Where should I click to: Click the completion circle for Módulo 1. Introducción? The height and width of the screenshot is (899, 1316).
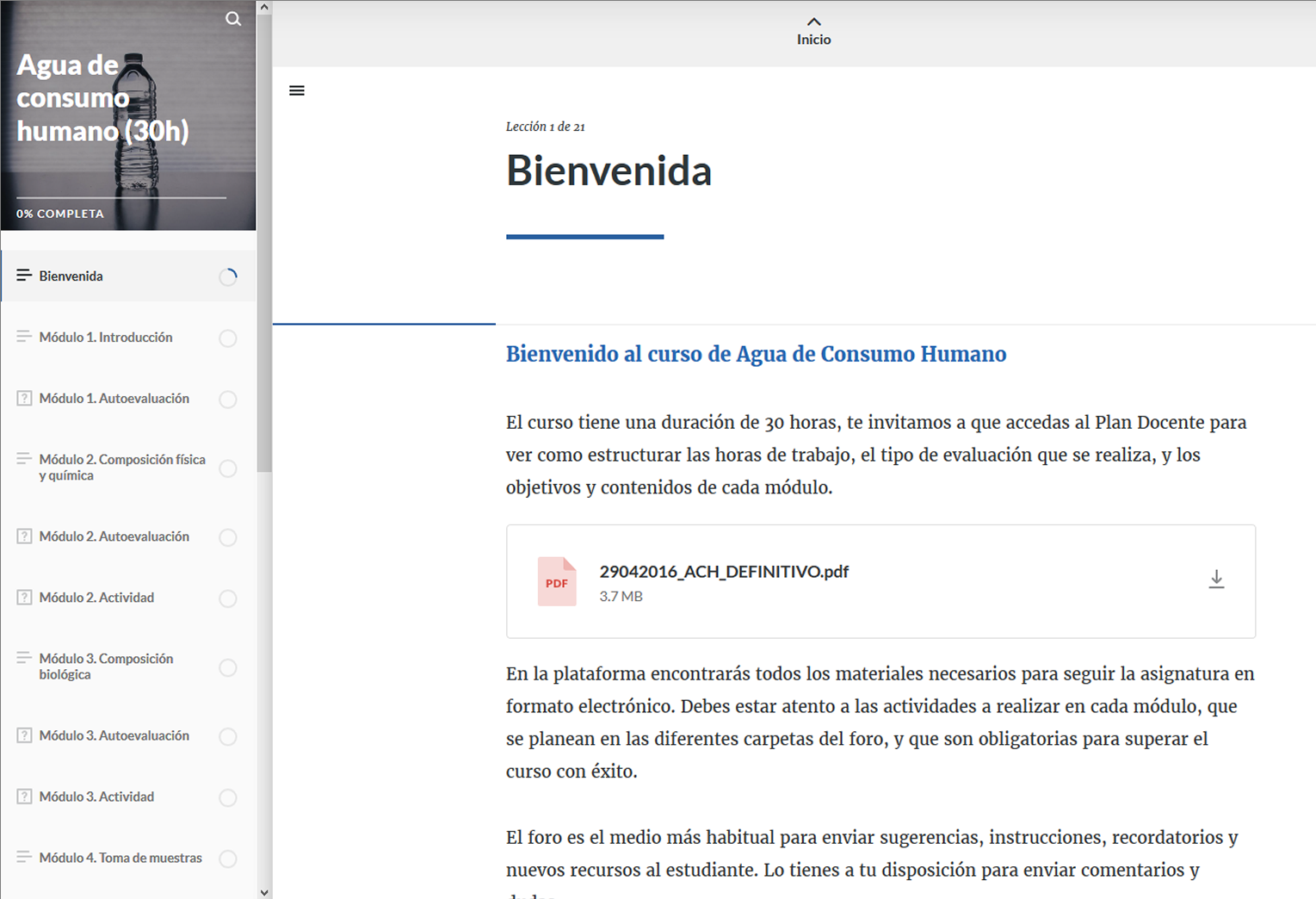(x=228, y=338)
